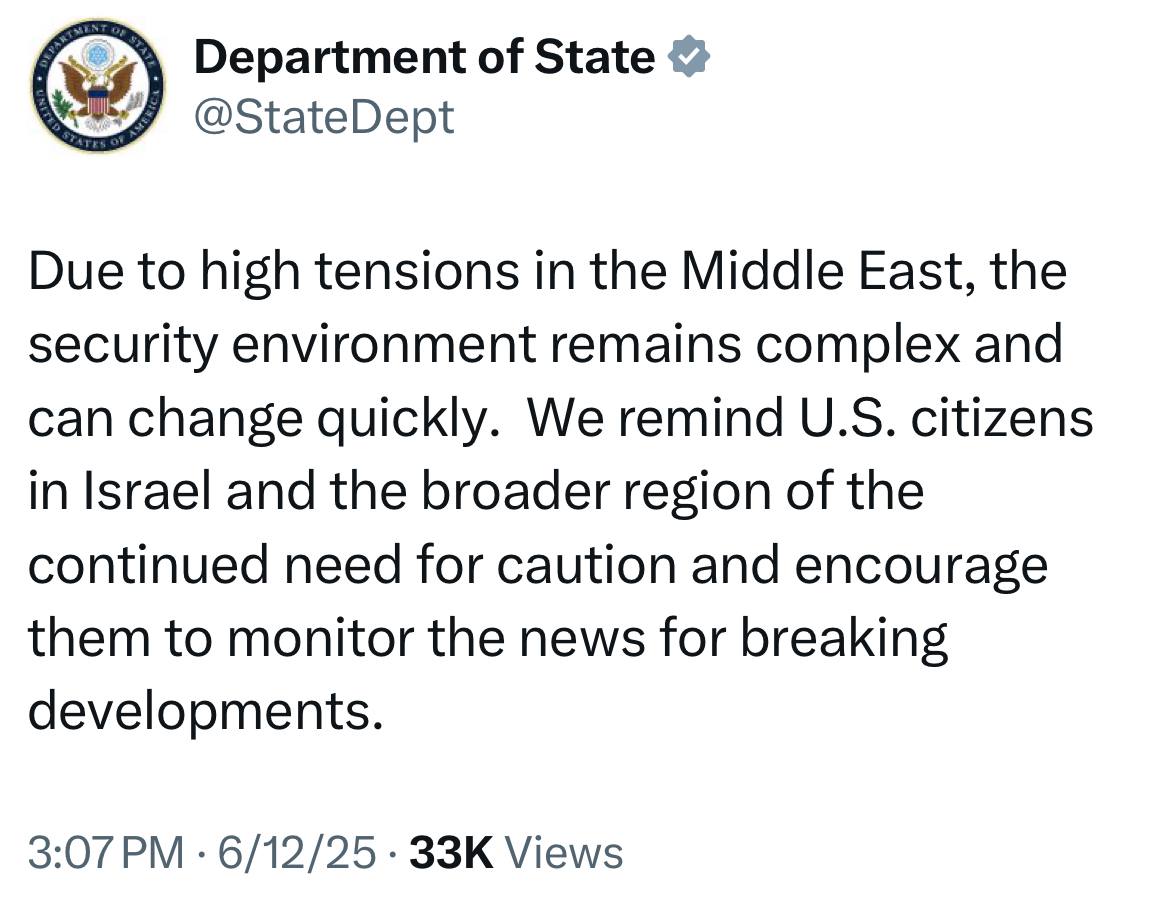Click "continued need for caution" text
Screen dimensions: 1170x903
[x=352, y=565]
